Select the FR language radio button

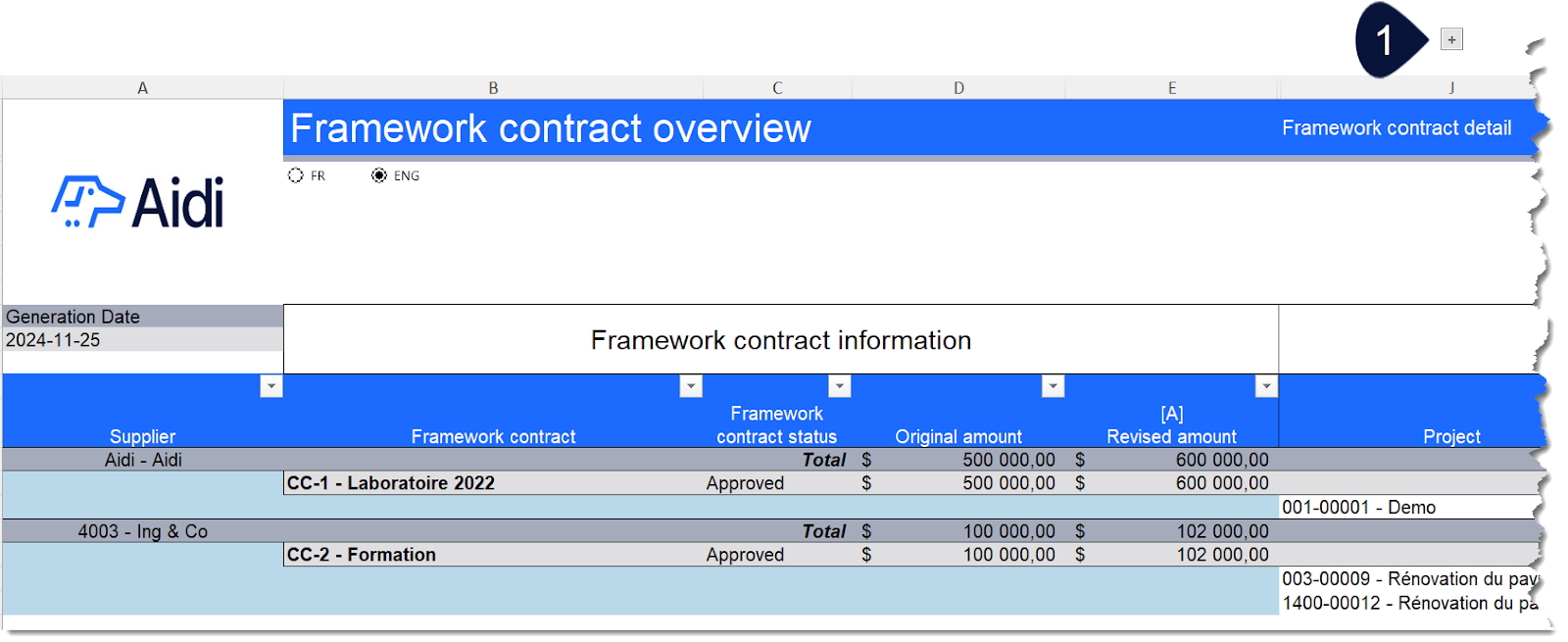tap(296, 175)
